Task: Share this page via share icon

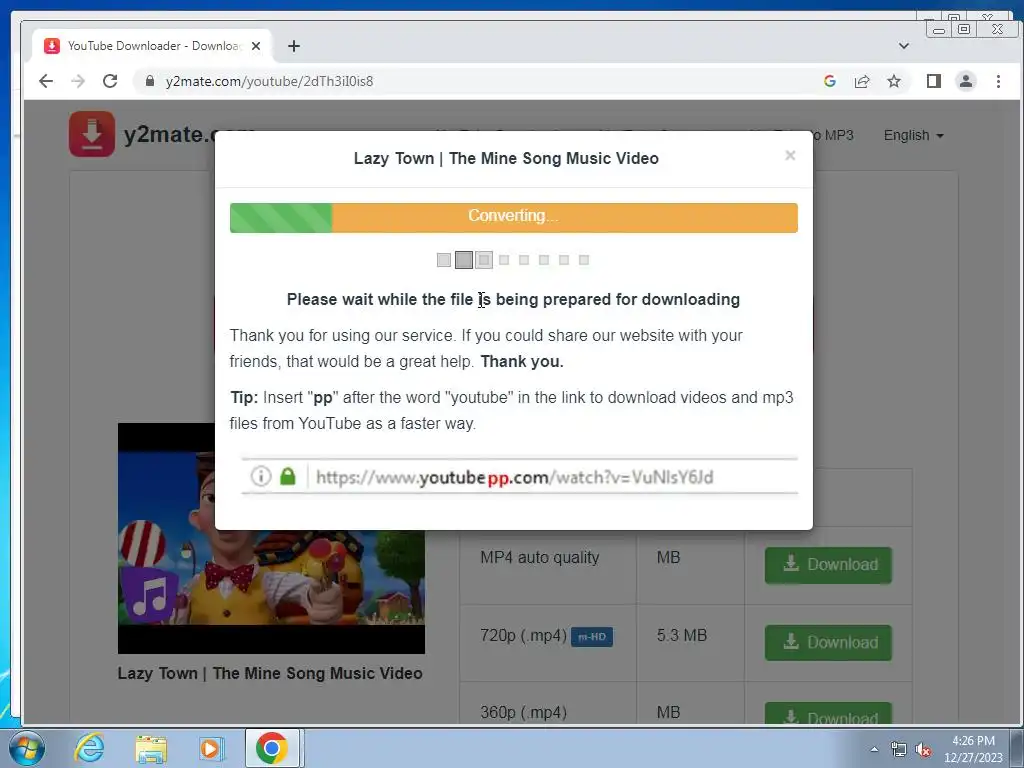Action: coord(862,81)
